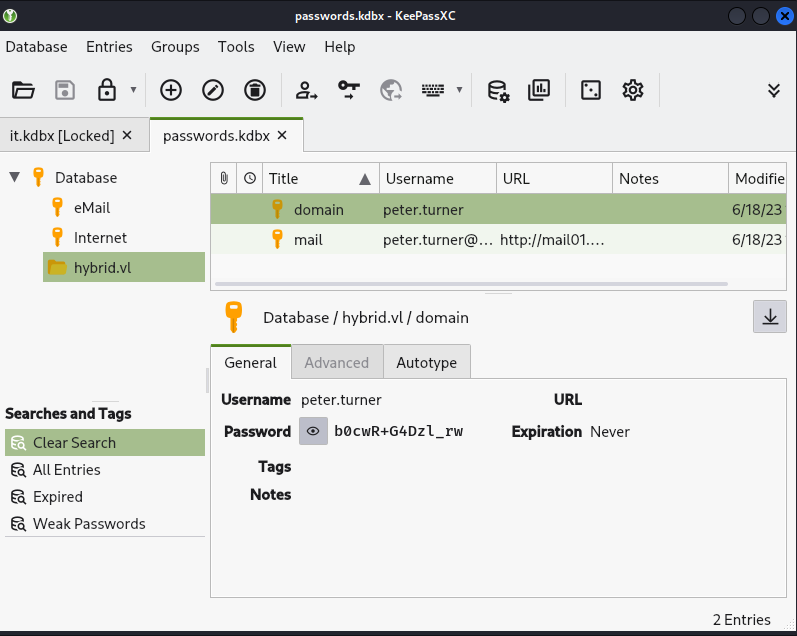Sort entries by Title column

point(321,178)
